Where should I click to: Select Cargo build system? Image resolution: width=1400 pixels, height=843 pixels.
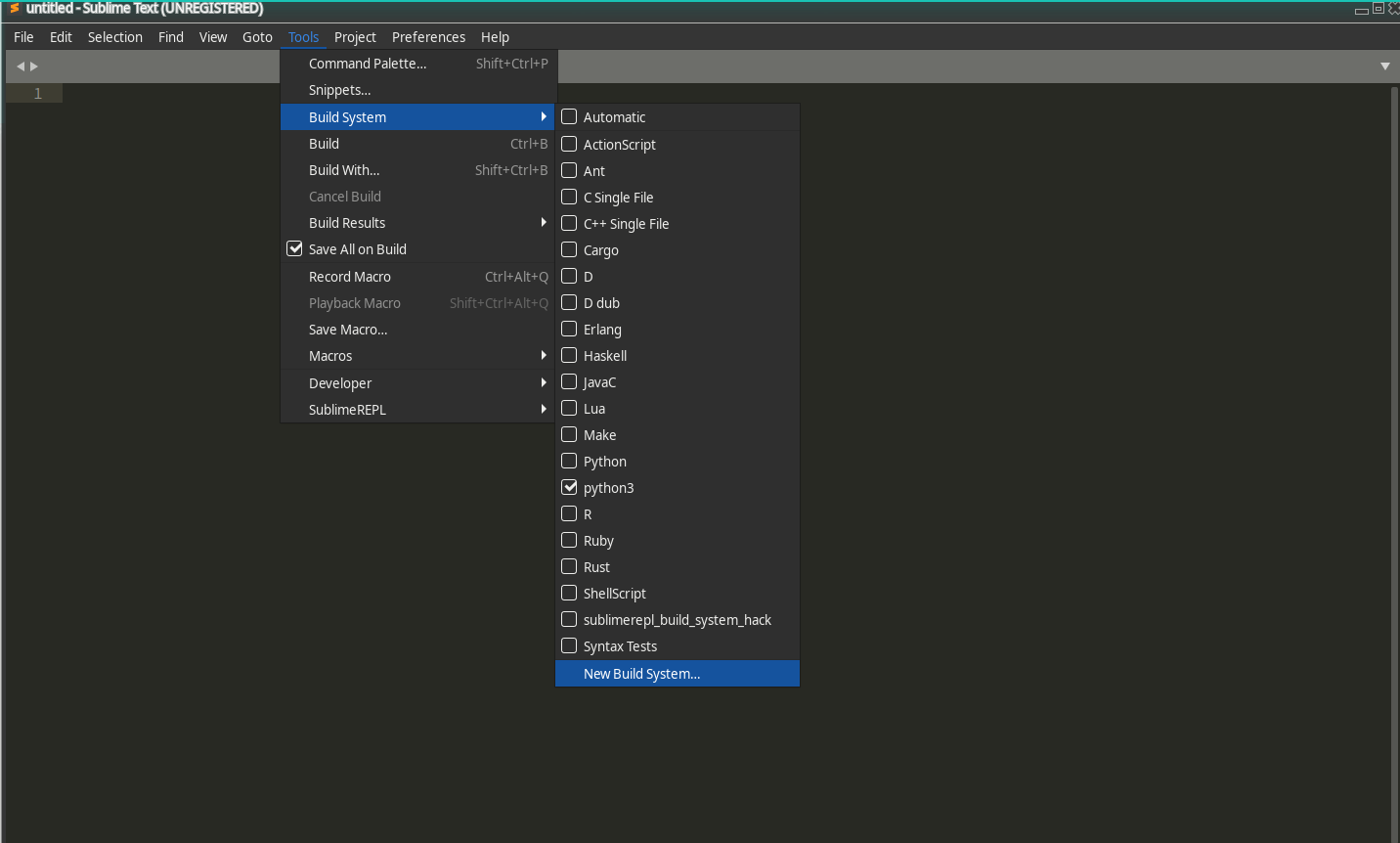coord(678,249)
